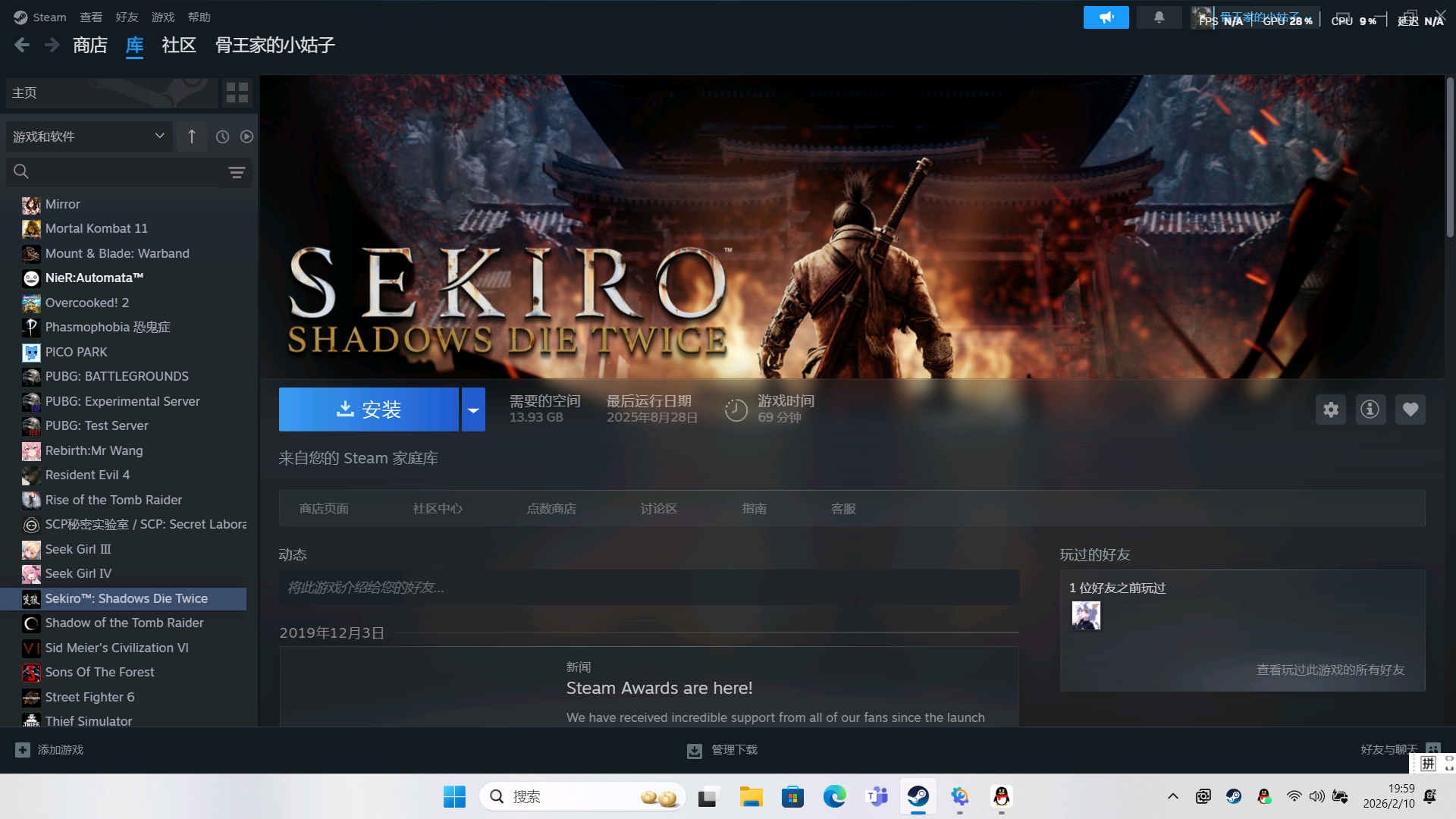Screen dimensions: 1456x819
Task: Toggle ready-to-play filter icon
Action: point(246,136)
